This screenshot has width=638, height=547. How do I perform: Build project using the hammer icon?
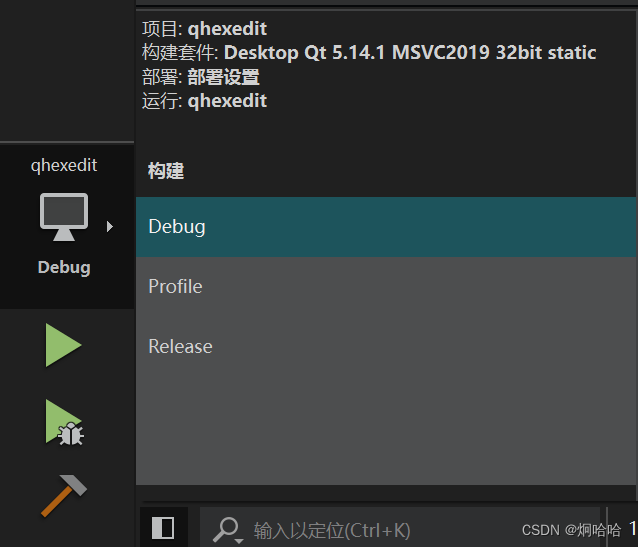tap(64, 496)
